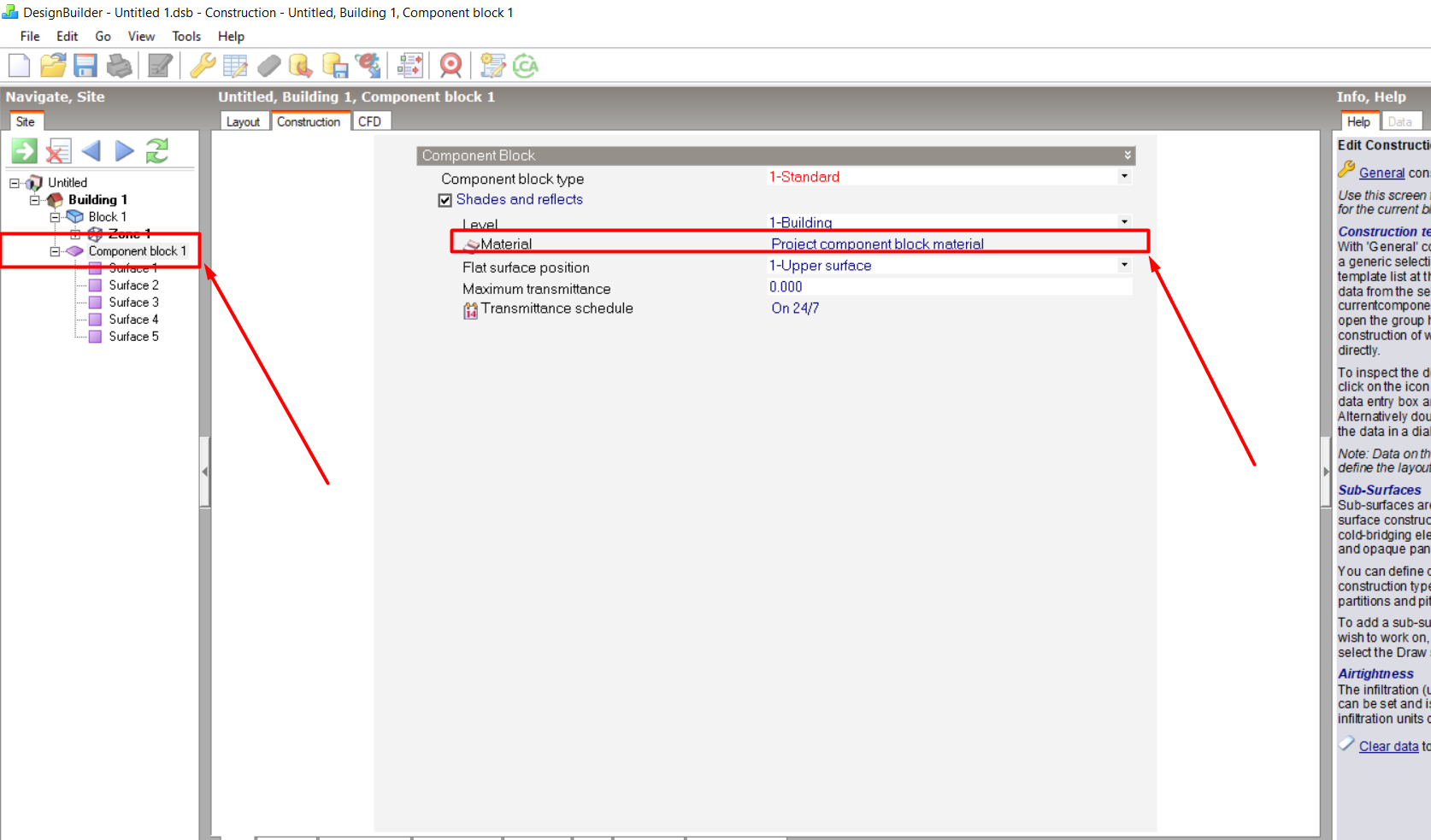This screenshot has width=1431, height=840.
Task: Open the Flat surface position dropdown
Action: click(x=1124, y=265)
